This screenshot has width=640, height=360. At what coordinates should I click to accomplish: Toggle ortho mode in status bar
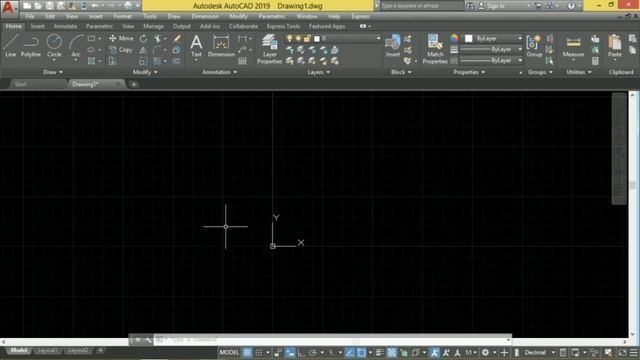[x=302, y=353]
